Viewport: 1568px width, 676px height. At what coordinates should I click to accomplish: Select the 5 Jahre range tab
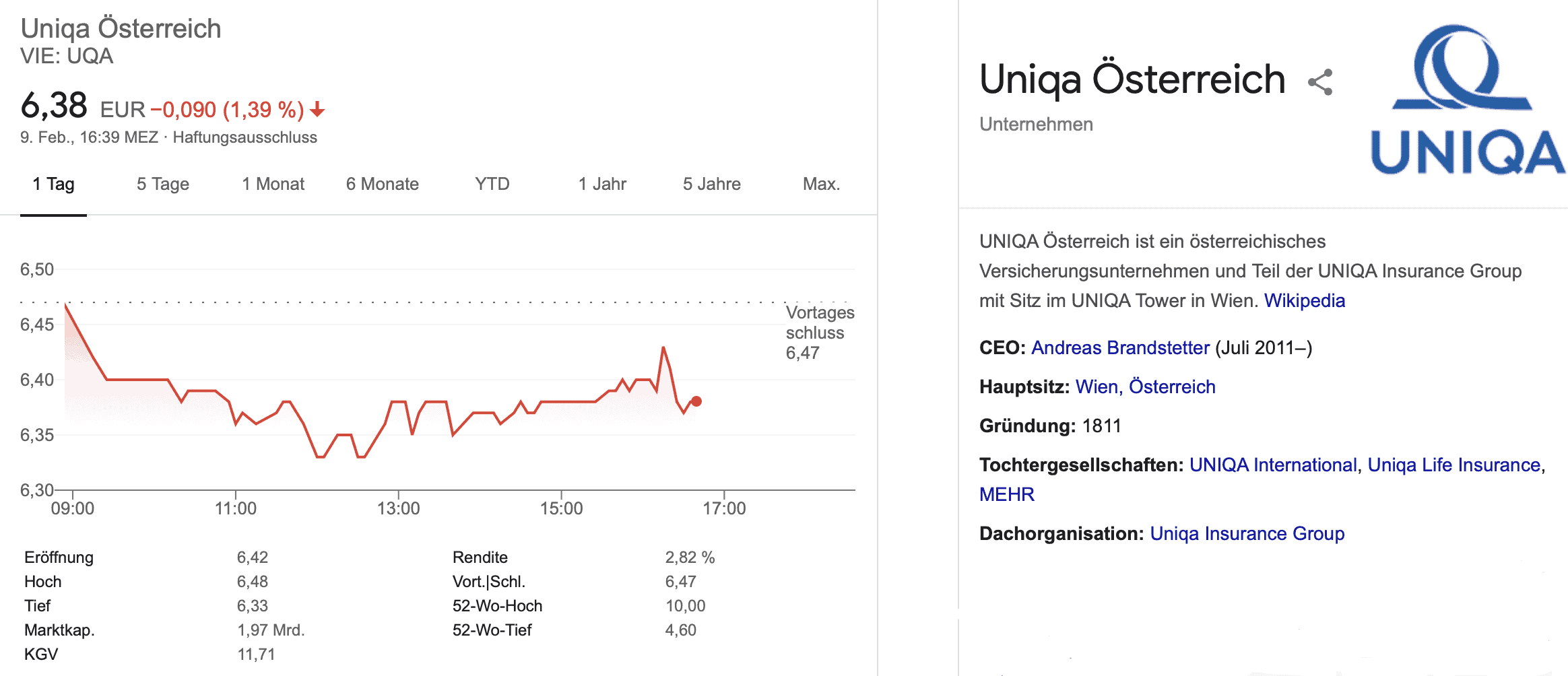[x=711, y=184]
